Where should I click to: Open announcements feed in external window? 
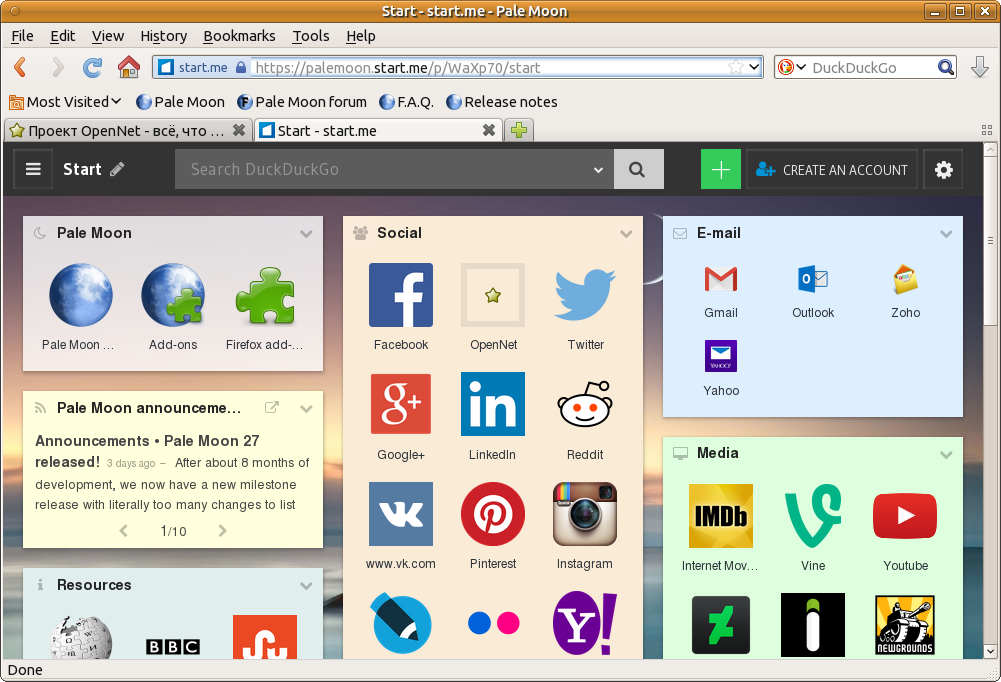click(272, 407)
